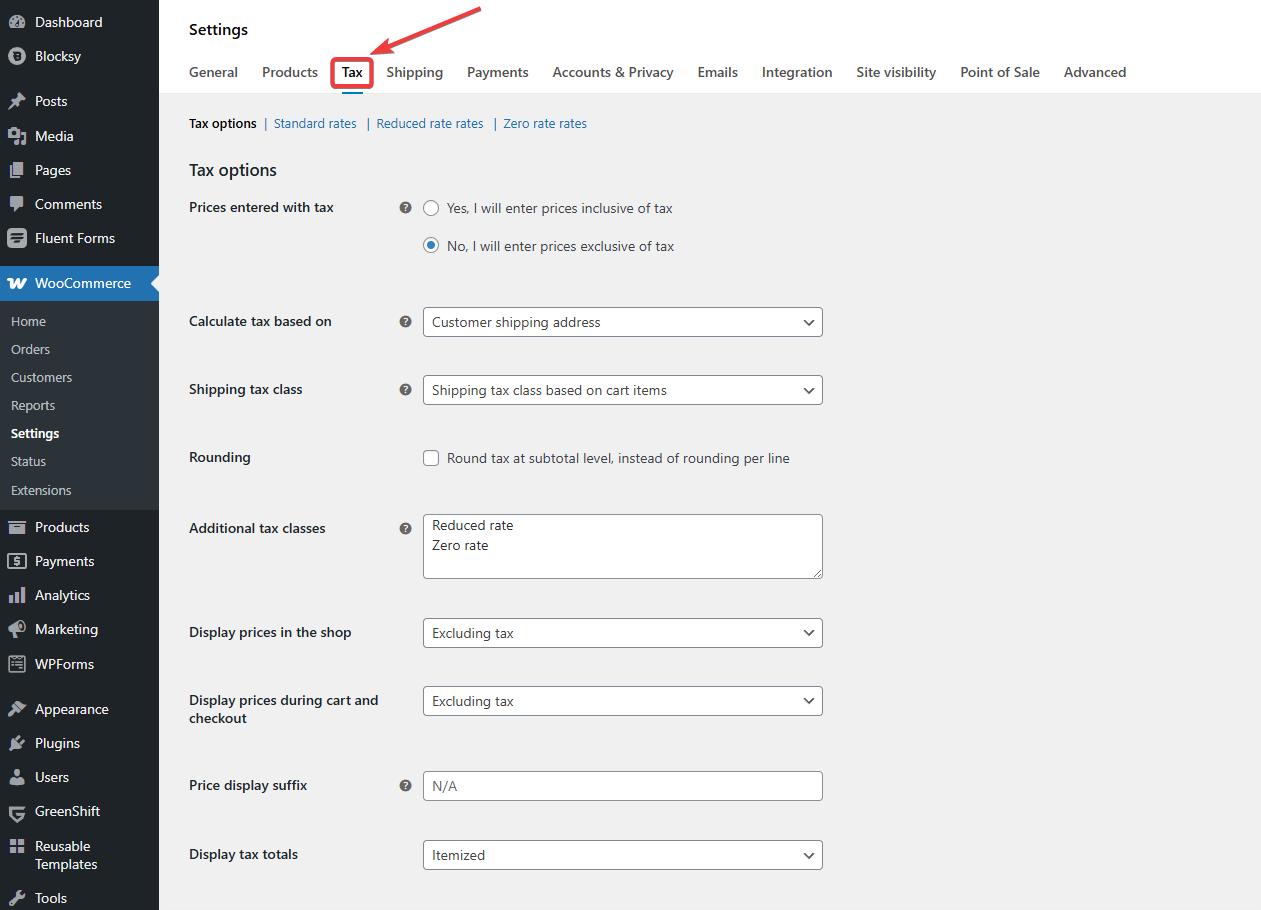This screenshot has width=1261, height=910.
Task: Click help icon beside Shipping tax class
Action: pos(405,390)
